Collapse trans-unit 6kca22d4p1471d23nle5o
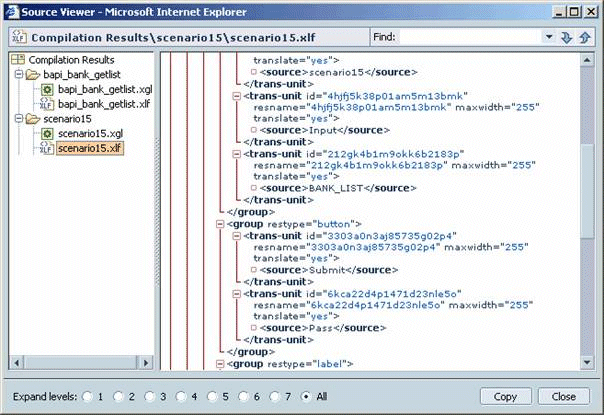The height and width of the screenshot is (415, 604). 237,294
